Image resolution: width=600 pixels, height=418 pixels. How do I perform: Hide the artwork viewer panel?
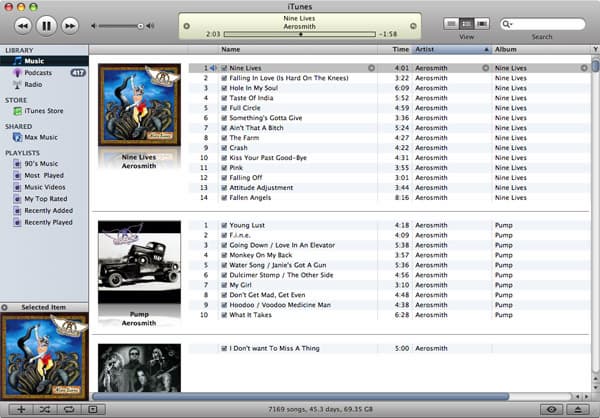coord(93,409)
